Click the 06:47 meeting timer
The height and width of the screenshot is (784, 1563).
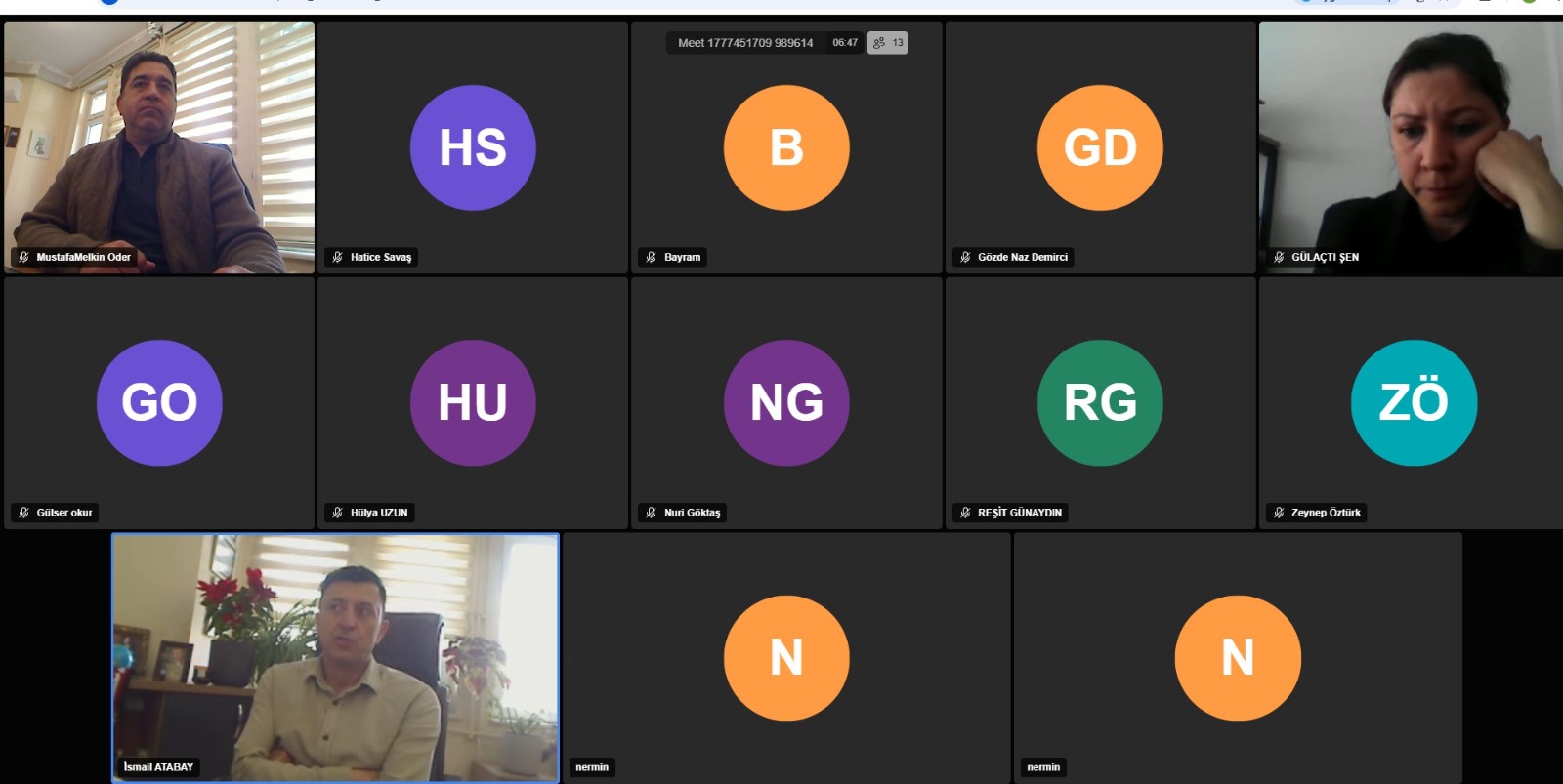(x=845, y=43)
